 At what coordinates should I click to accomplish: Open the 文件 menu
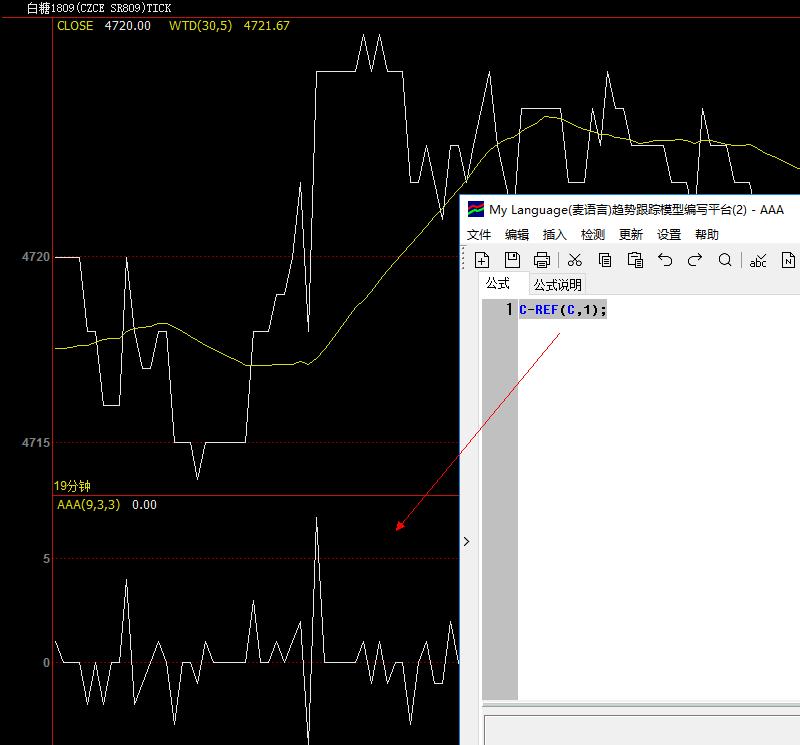pos(479,234)
